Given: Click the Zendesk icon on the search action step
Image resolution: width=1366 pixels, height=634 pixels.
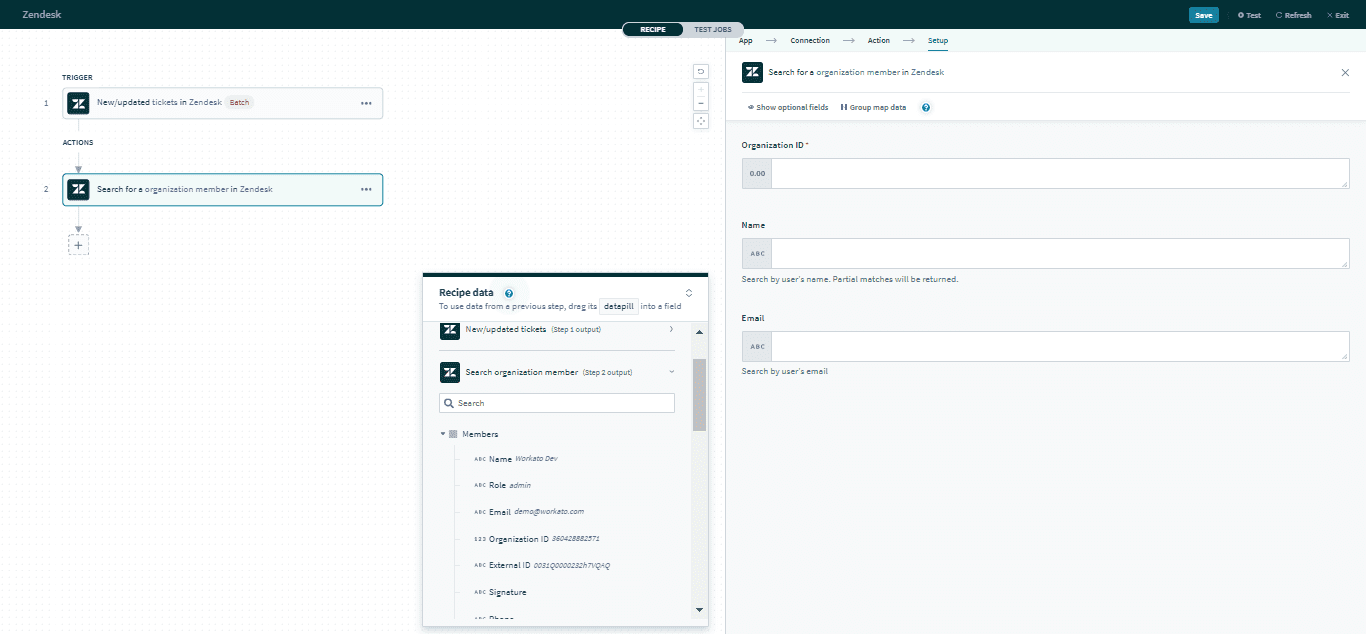Looking at the screenshot, I should coord(78,189).
